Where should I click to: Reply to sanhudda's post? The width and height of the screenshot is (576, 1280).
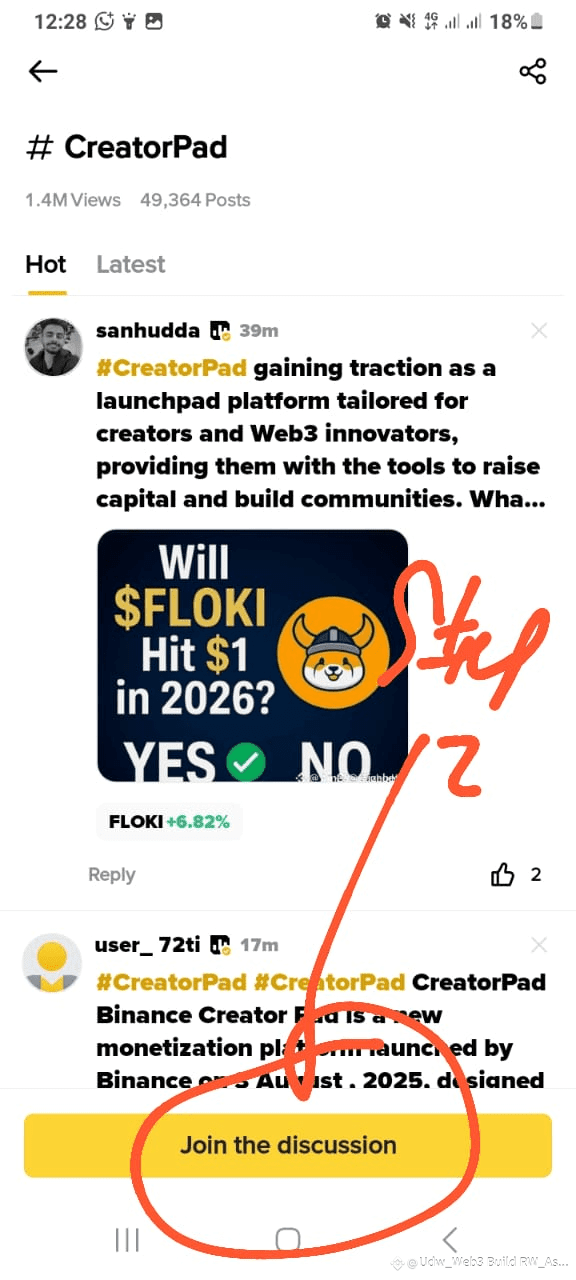coord(112,875)
